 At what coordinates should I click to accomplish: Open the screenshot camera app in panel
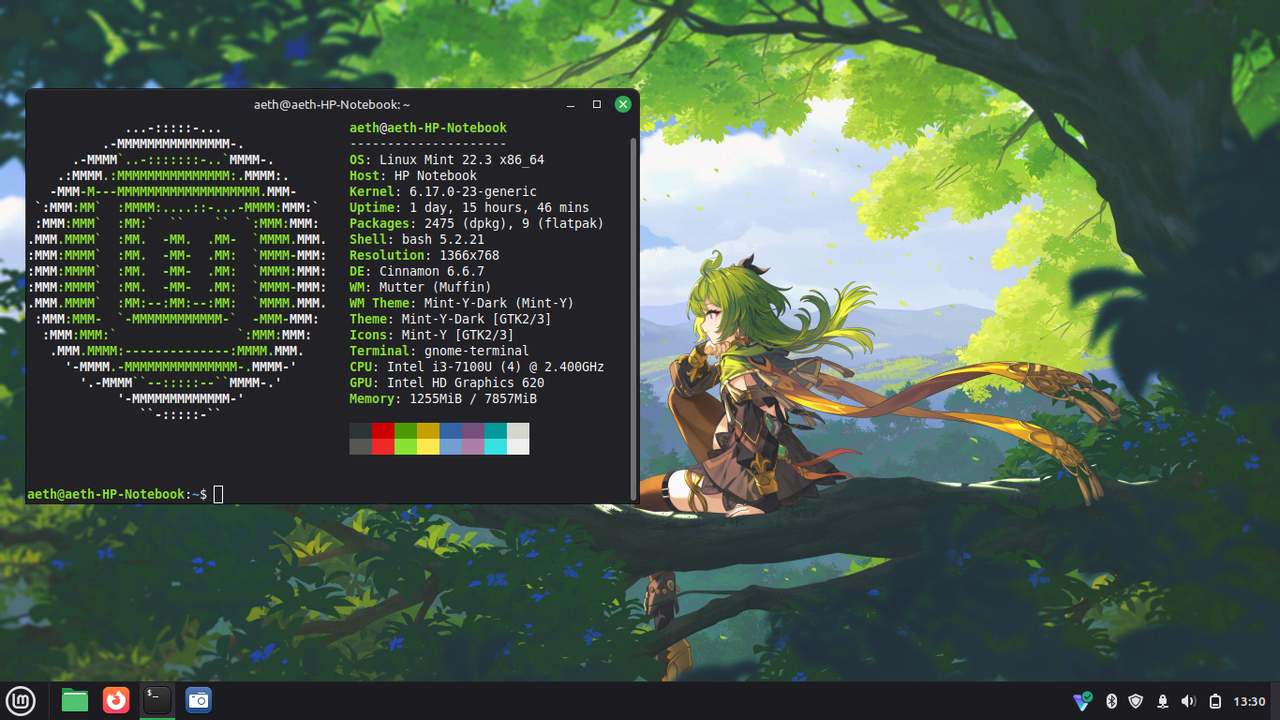tap(198, 700)
